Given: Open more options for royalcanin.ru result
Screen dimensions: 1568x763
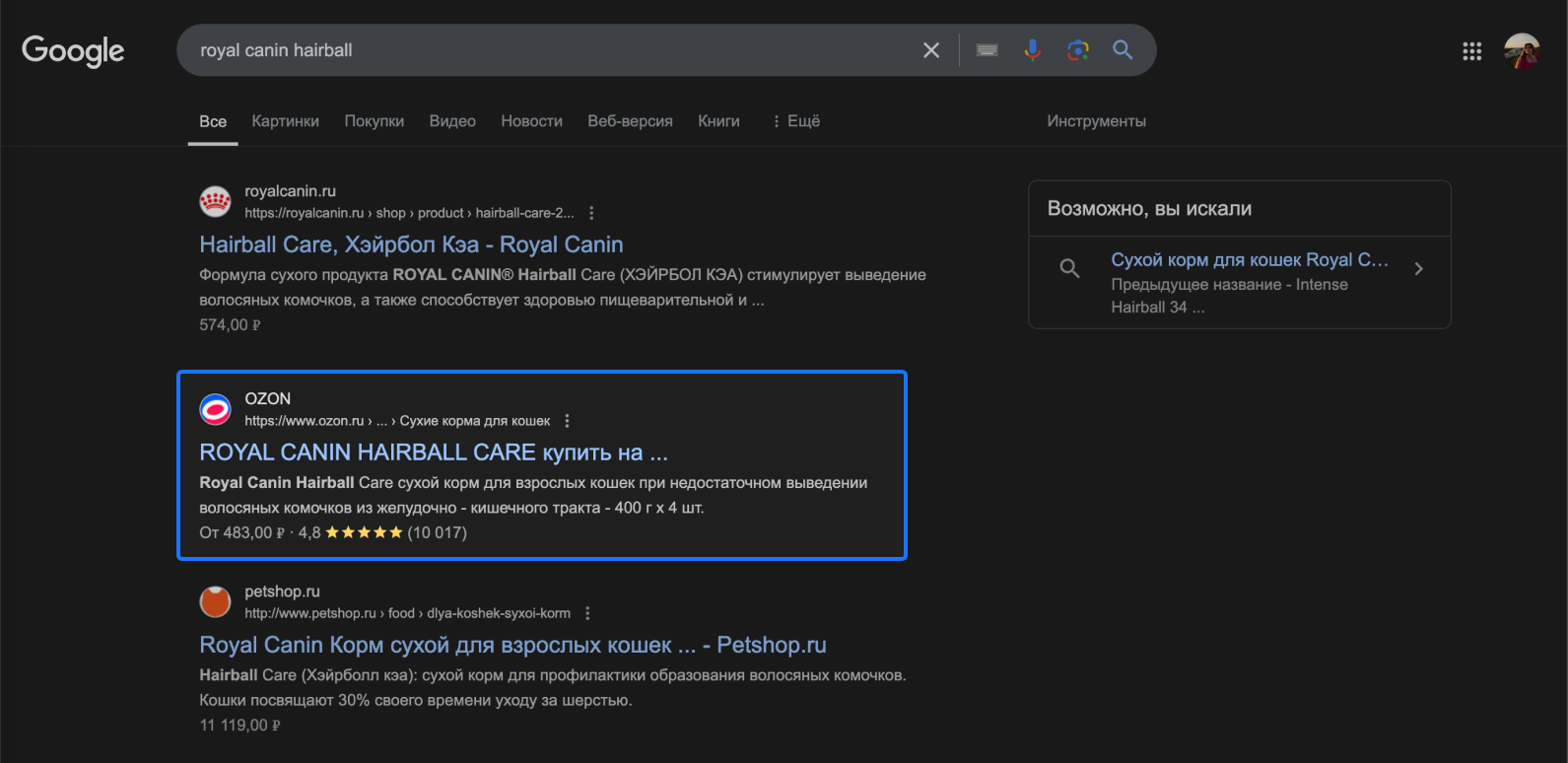Looking at the screenshot, I should click(x=591, y=213).
